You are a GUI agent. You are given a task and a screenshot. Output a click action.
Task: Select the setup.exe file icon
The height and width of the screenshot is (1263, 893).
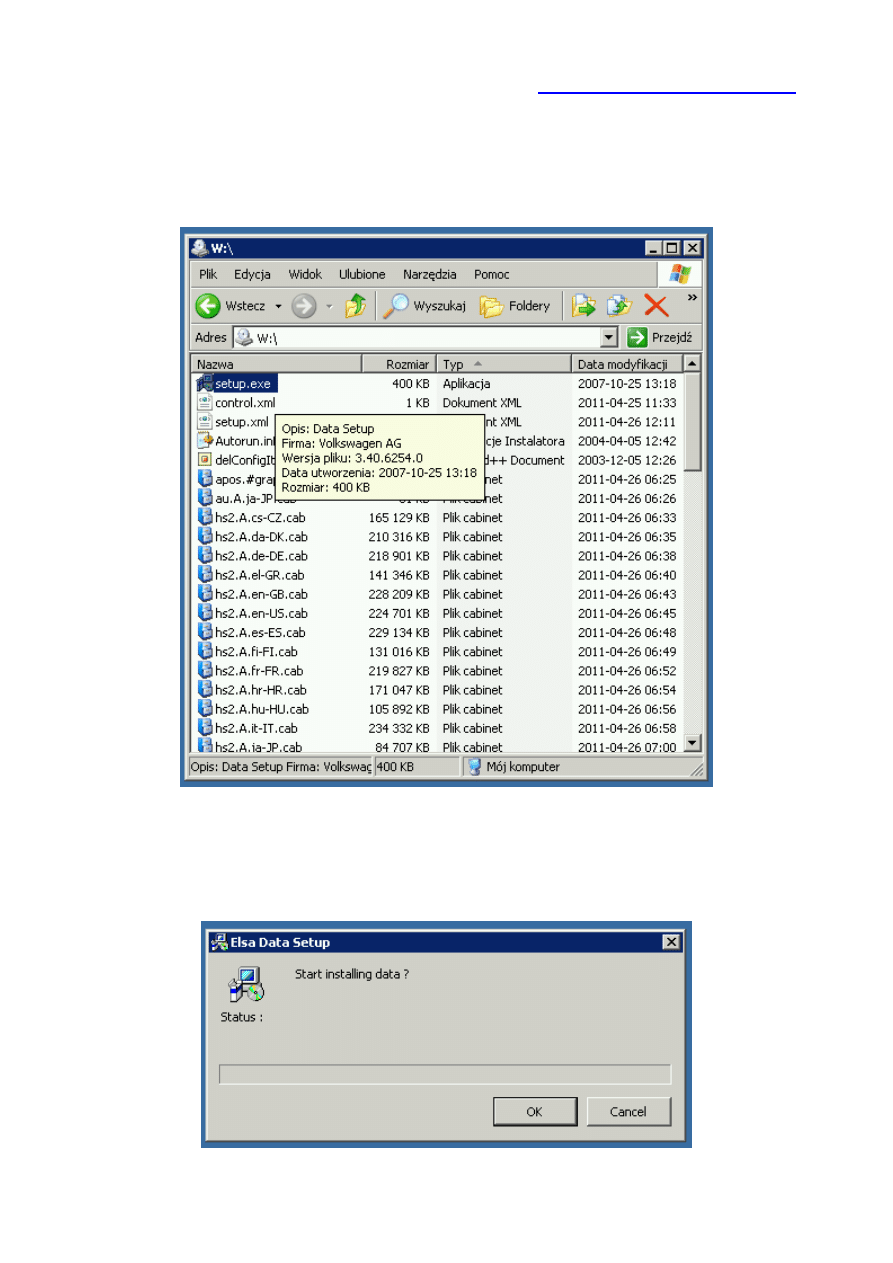click(x=205, y=383)
